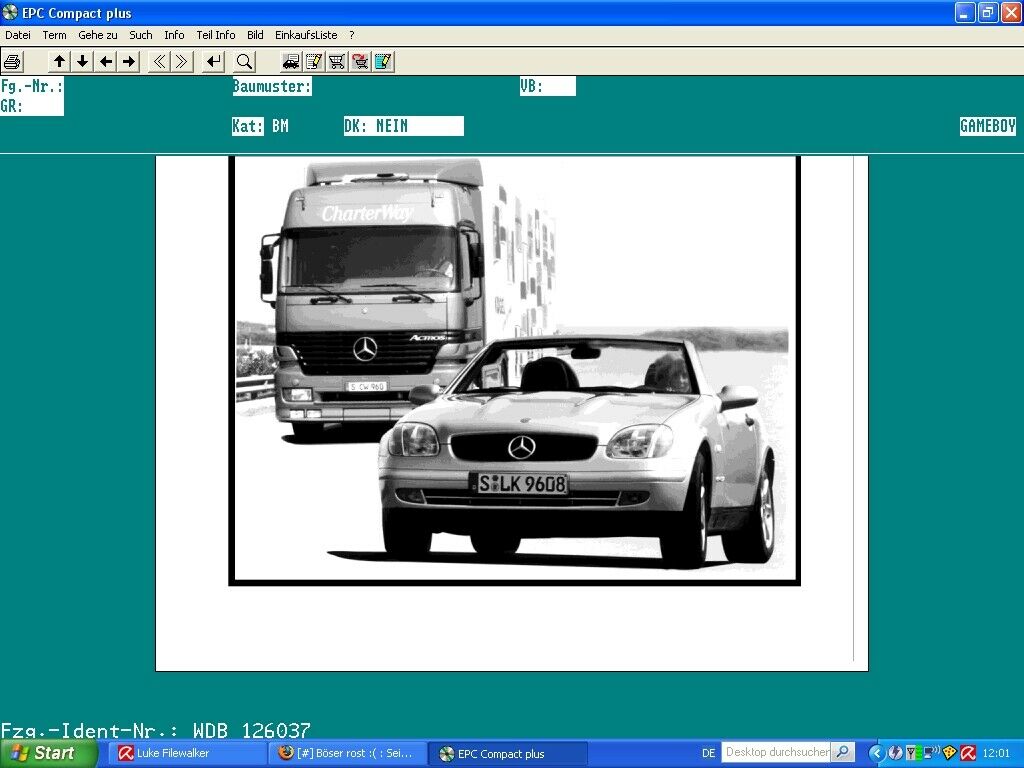Click the right arrow toolbar button
The width and height of the screenshot is (1024, 768).
point(129,62)
